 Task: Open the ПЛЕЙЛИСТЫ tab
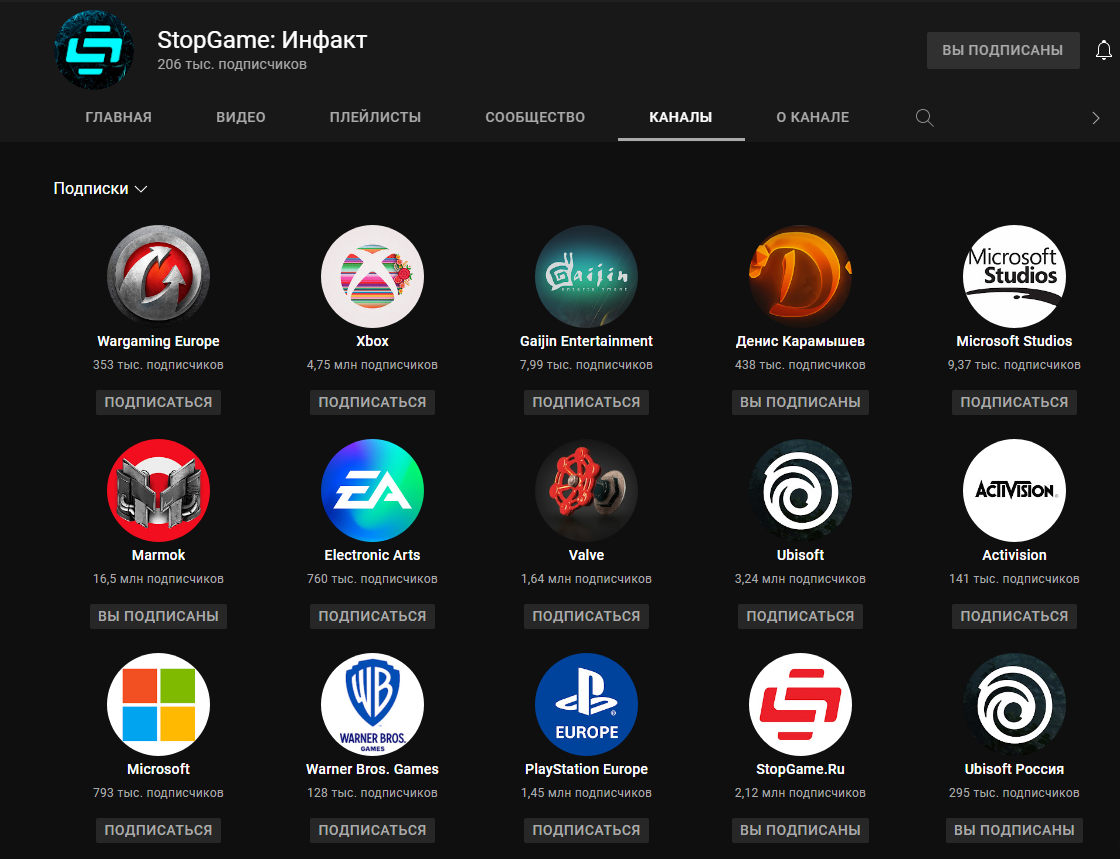click(375, 117)
